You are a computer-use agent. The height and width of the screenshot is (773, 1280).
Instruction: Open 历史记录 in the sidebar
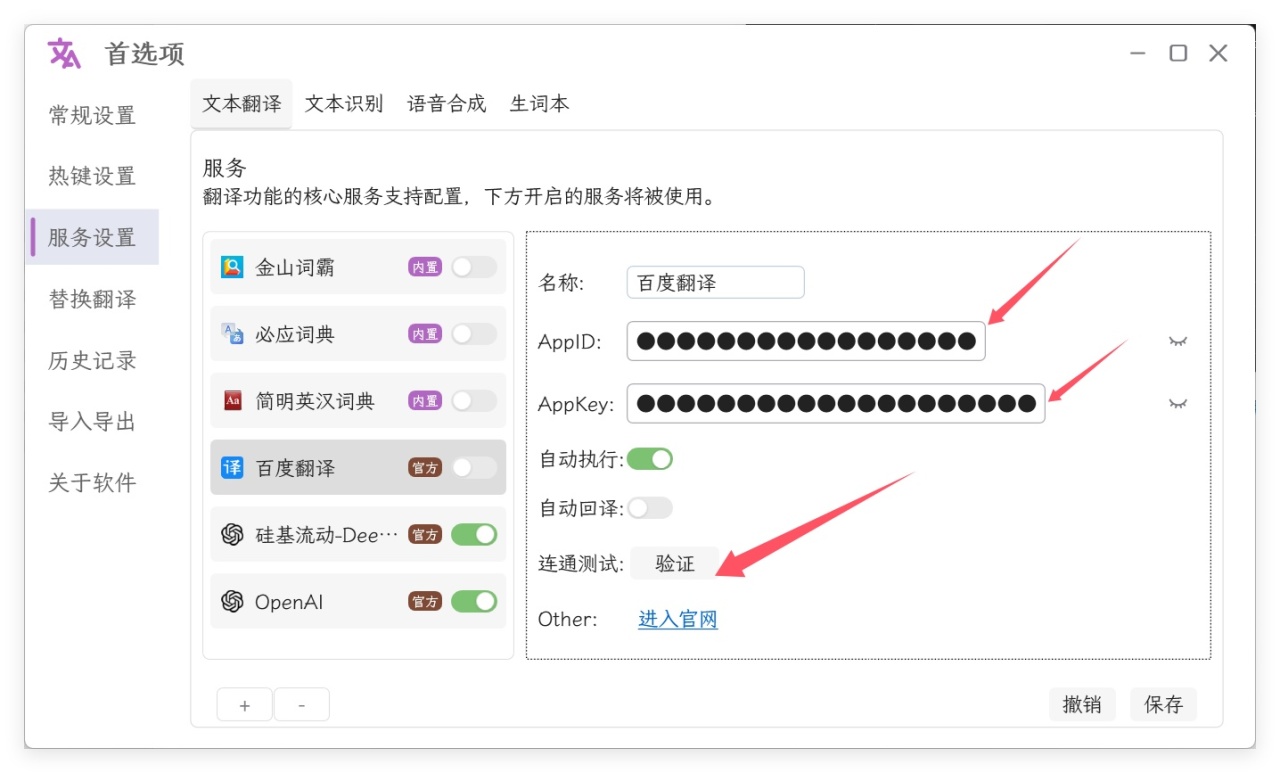pos(92,361)
